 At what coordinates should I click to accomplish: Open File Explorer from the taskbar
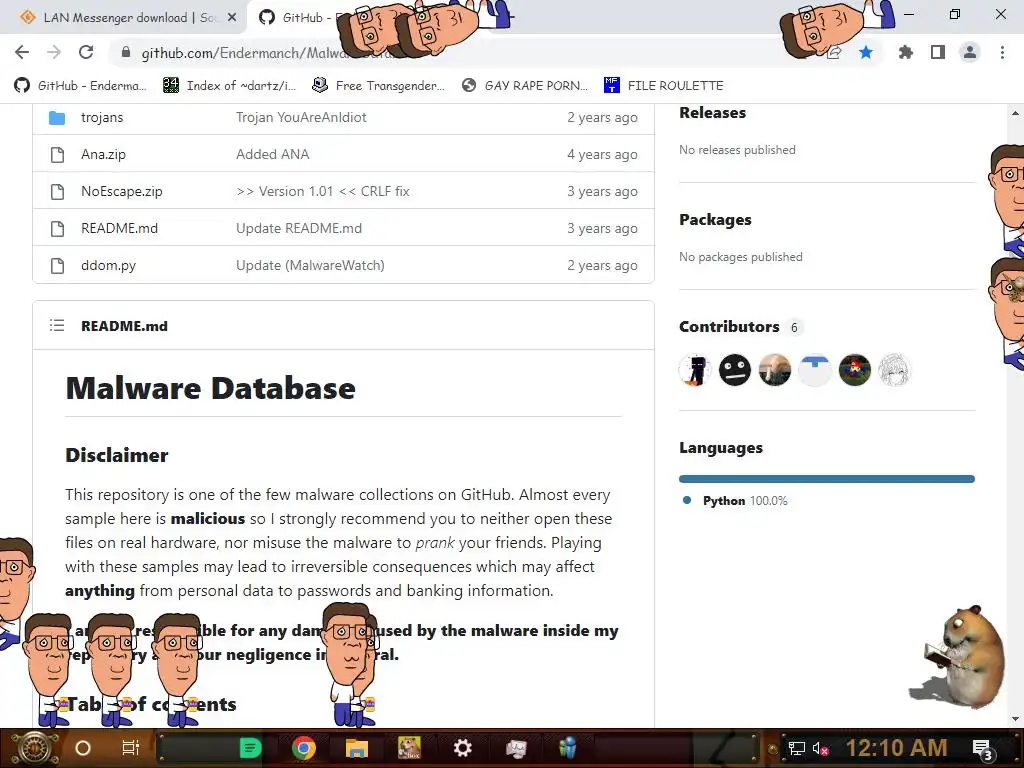click(357, 748)
